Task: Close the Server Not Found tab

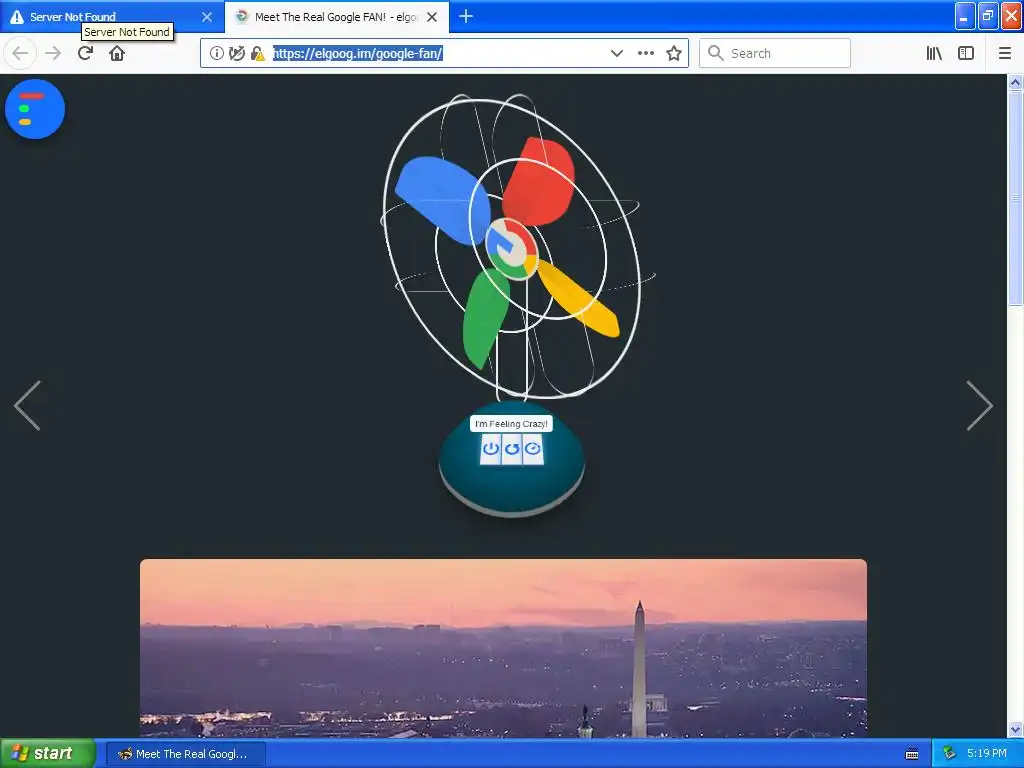Action: pos(207,17)
